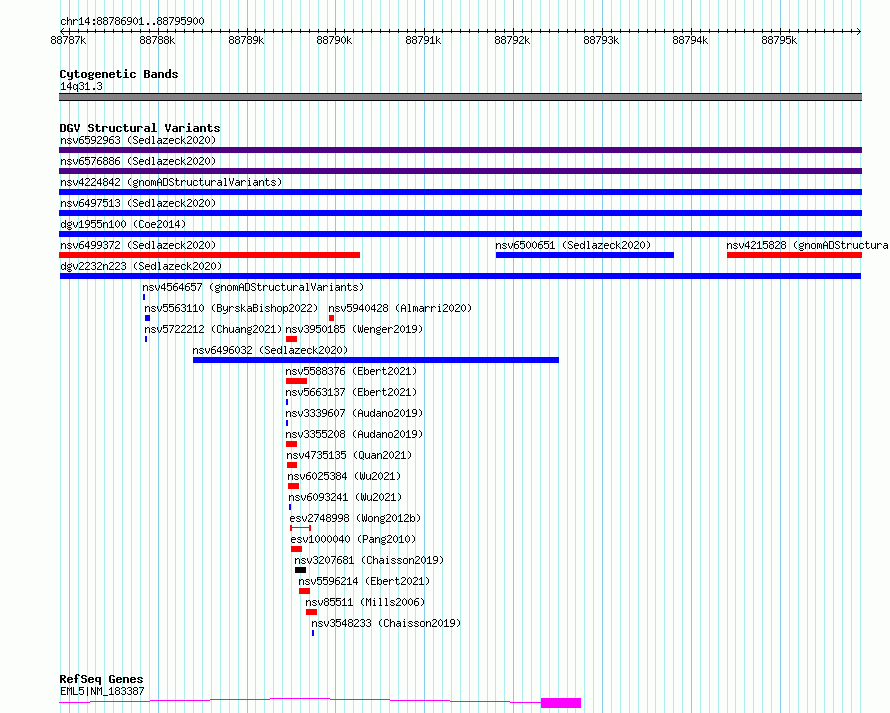Click the nsv4564657 (gnomADStructuralVariants) label

pos(253,287)
